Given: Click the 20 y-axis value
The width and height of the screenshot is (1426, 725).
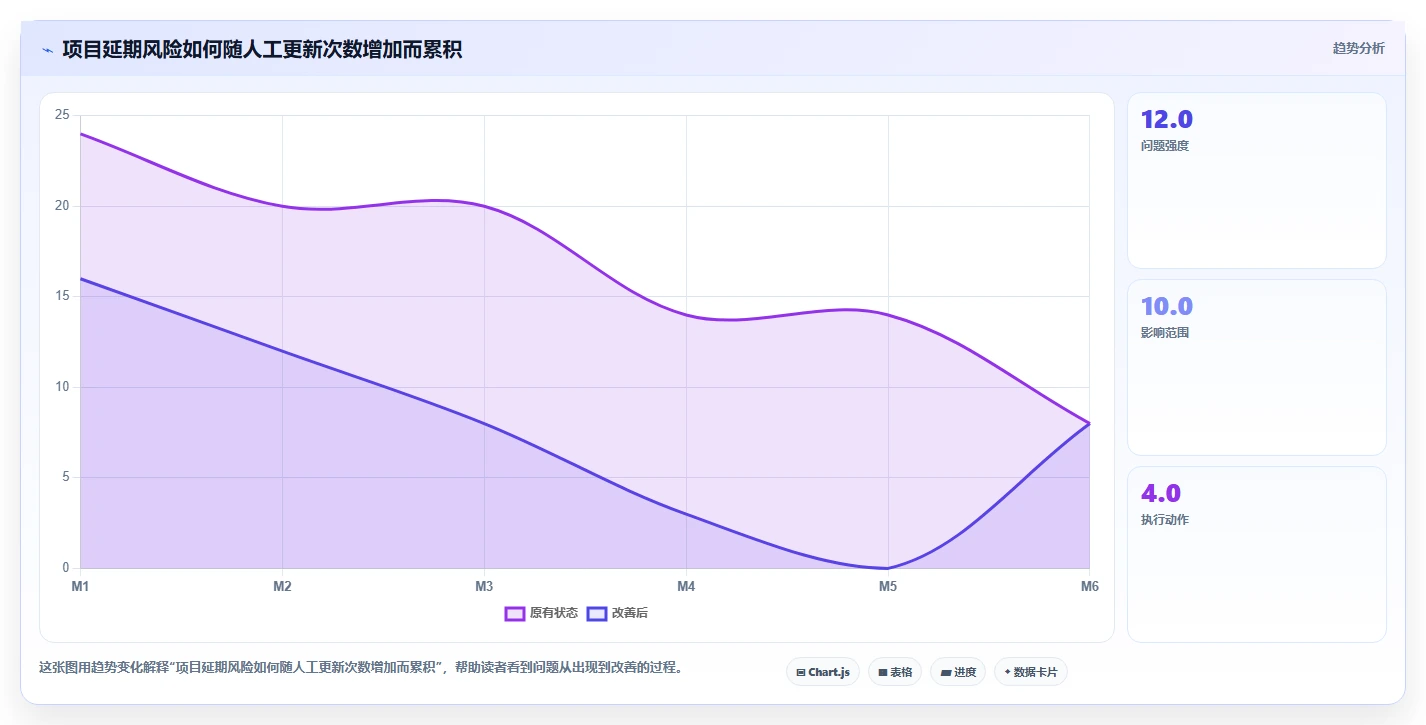Looking at the screenshot, I should tap(62, 206).
